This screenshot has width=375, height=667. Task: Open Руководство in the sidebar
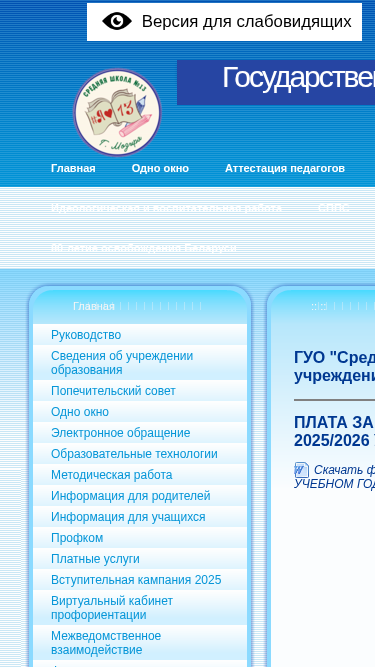[86, 335]
